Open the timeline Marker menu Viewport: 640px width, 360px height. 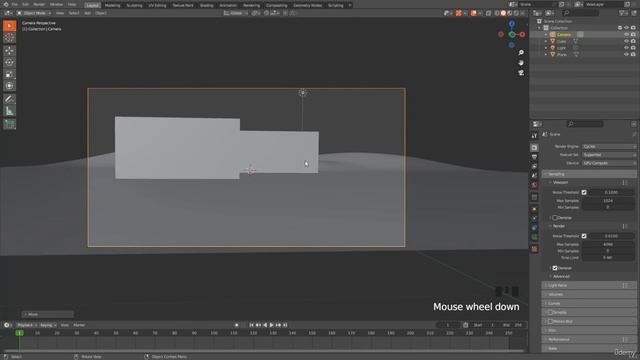(79, 325)
